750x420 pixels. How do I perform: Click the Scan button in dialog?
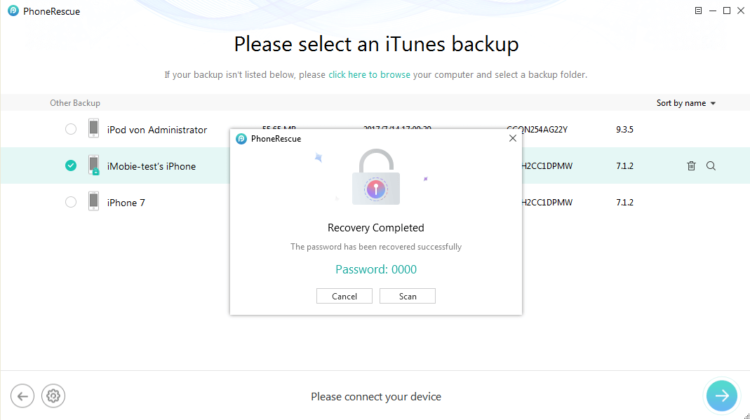point(408,296)
